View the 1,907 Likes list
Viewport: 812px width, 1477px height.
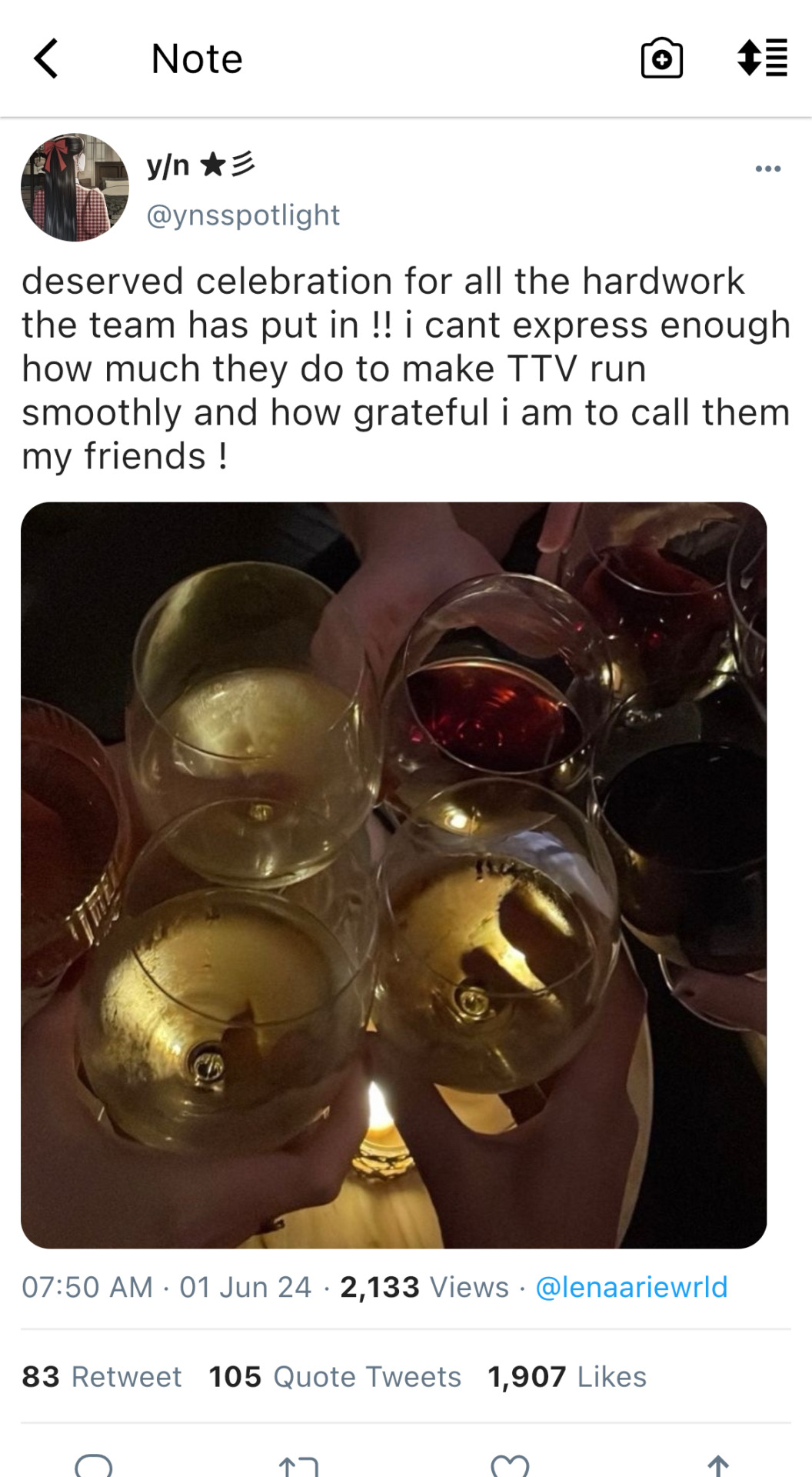(567, 1376)
